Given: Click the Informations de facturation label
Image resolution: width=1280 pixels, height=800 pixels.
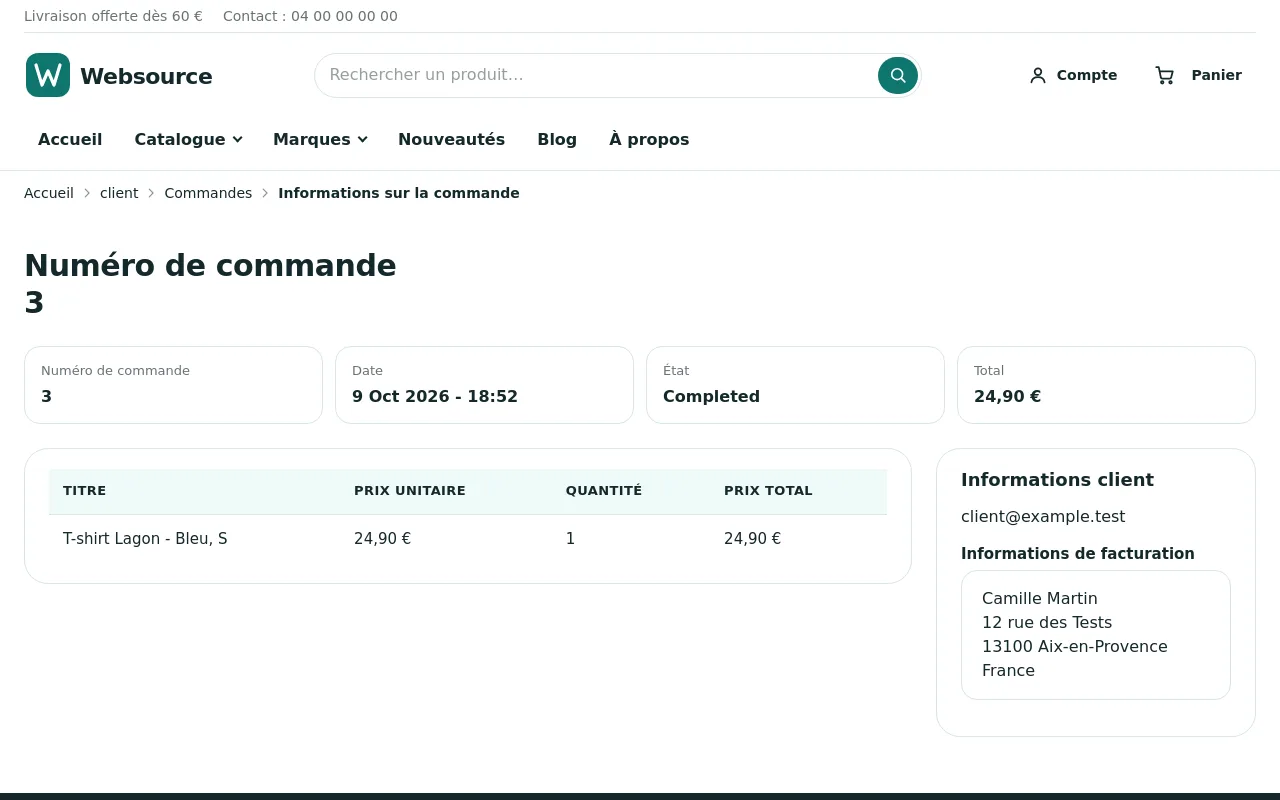Looking at the screenshot, I should click(x=1078, y=554).
